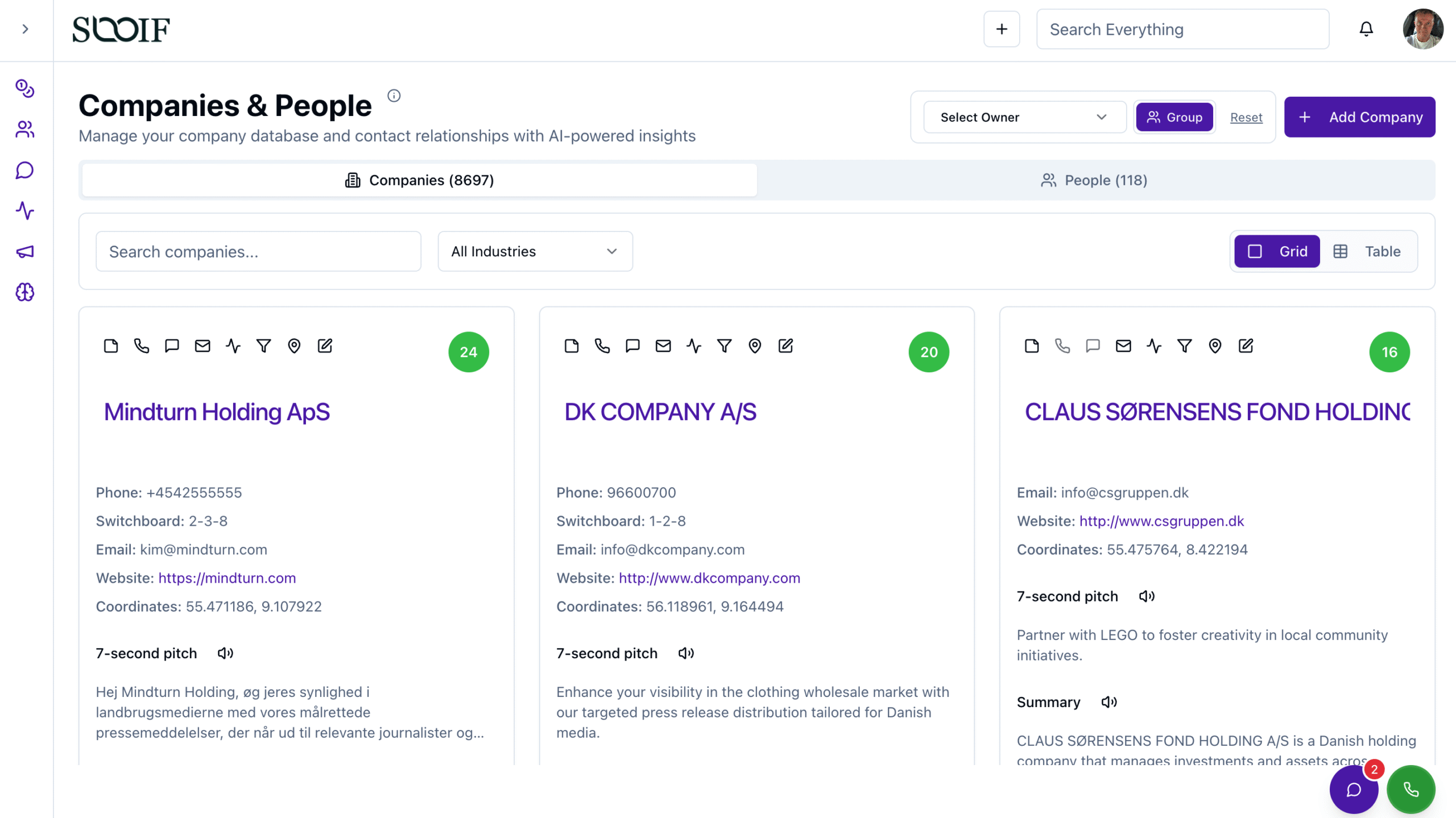The height and width of the screenshot is (818, 1456).
Task: Expand the All Industries dropdown
Action: (x=535, y=251)
